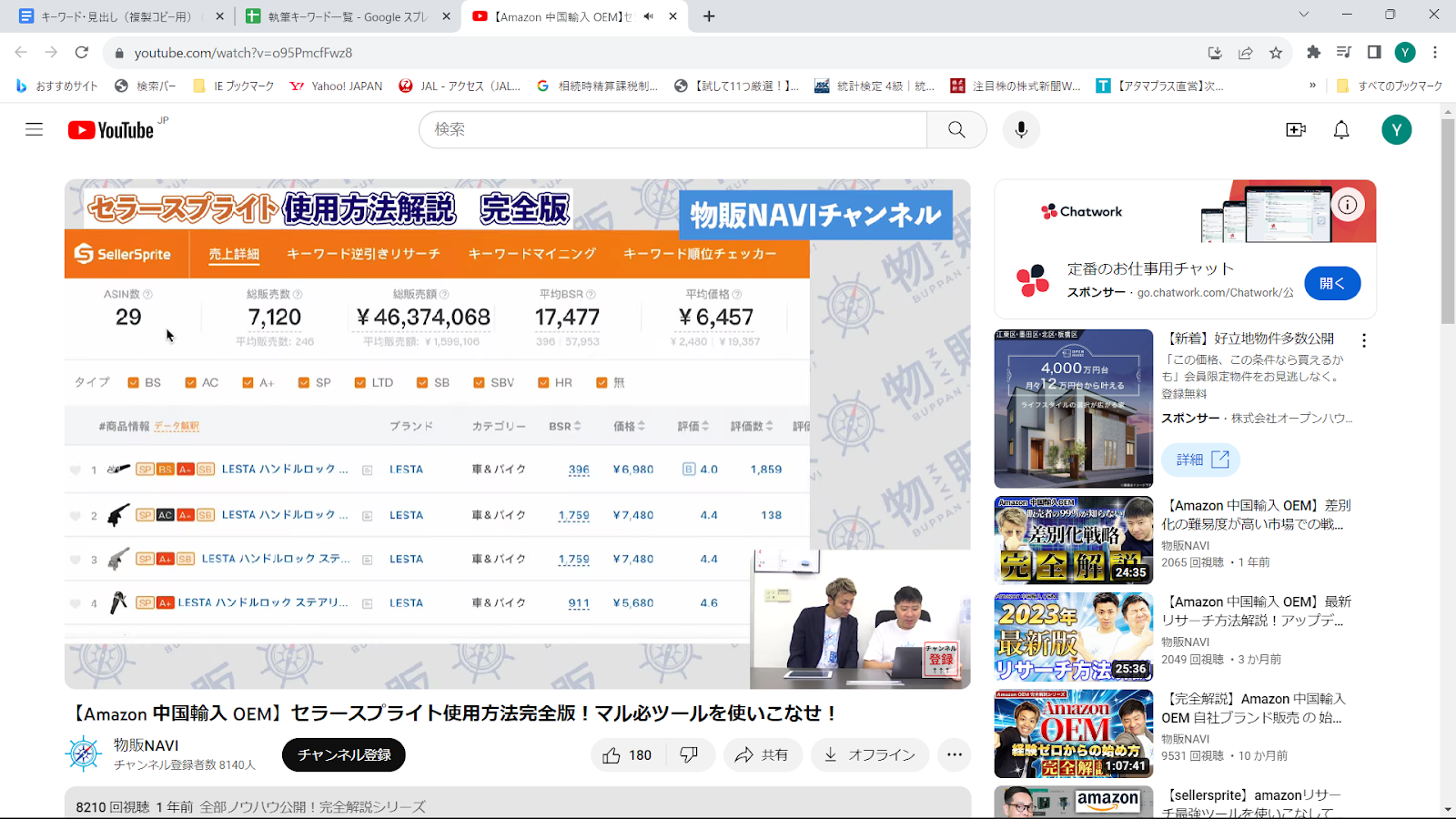Share this page from address bar
The height and width of the screenshot is (819, 1456).
pyautogui.click(x=1246, y=53)
